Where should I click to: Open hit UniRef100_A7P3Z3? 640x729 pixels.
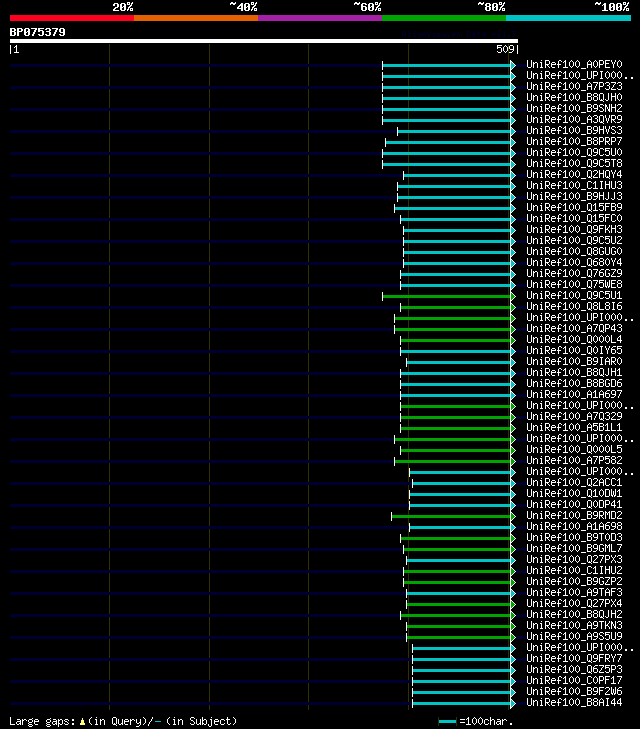tap(574, 86)
